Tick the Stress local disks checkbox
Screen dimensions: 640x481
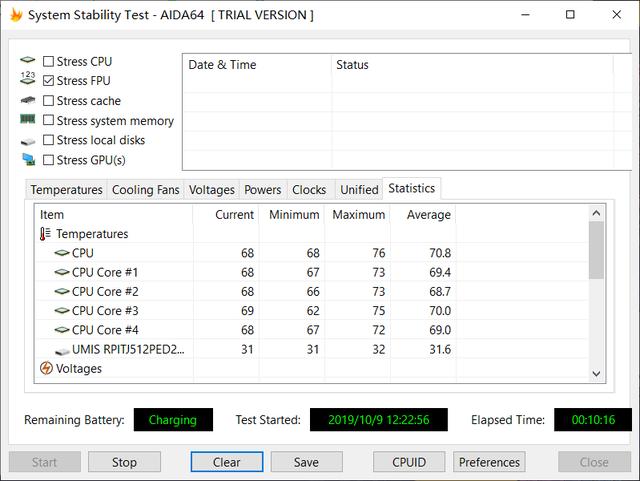pos(48,140)
